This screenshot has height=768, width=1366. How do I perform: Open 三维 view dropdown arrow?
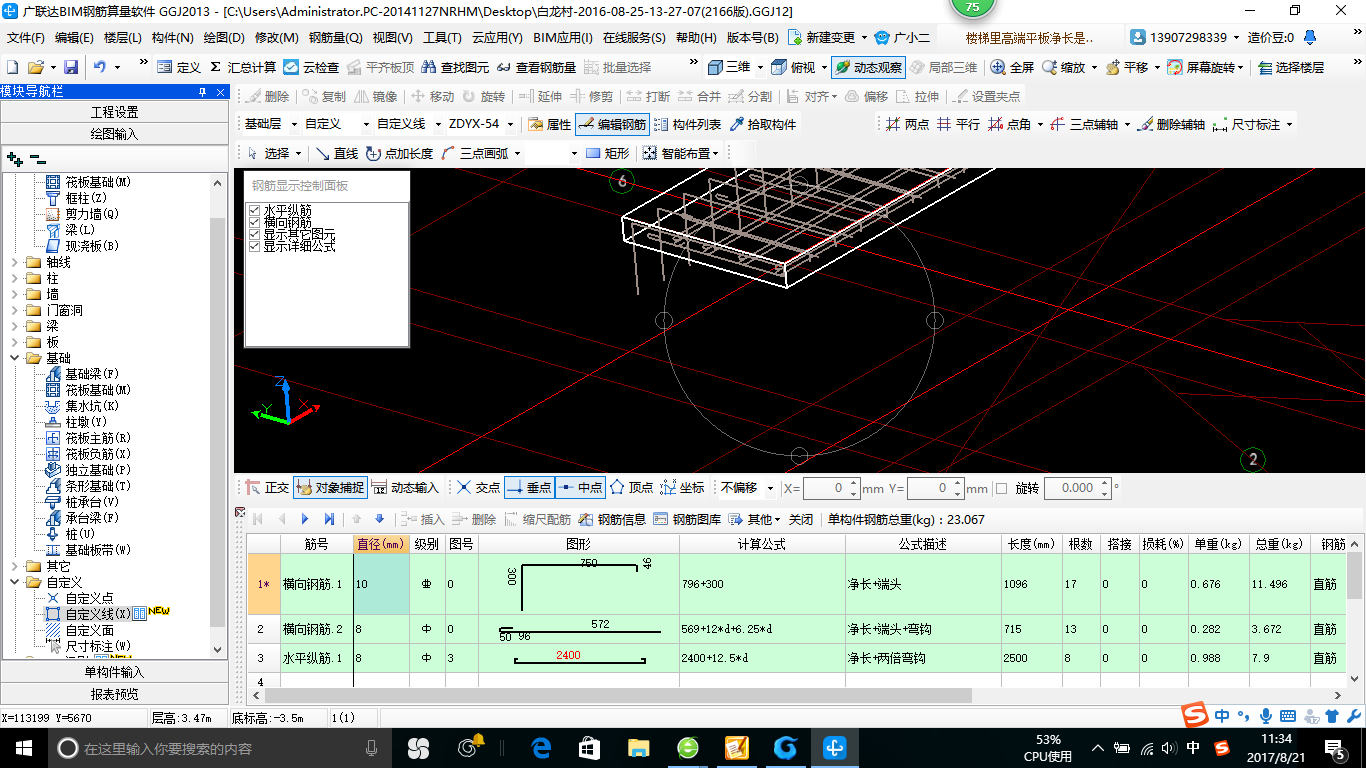pyautogui.click(x=759, y=67)
